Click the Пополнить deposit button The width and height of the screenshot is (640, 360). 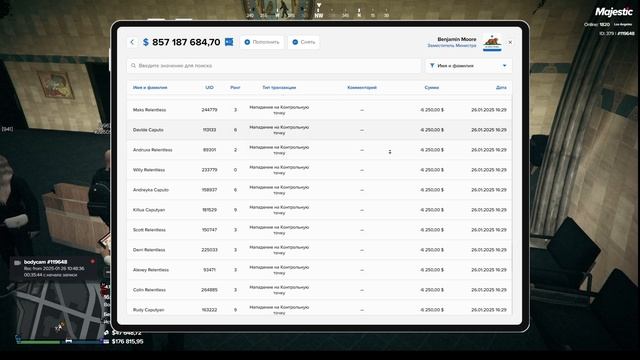click(262, 42)
